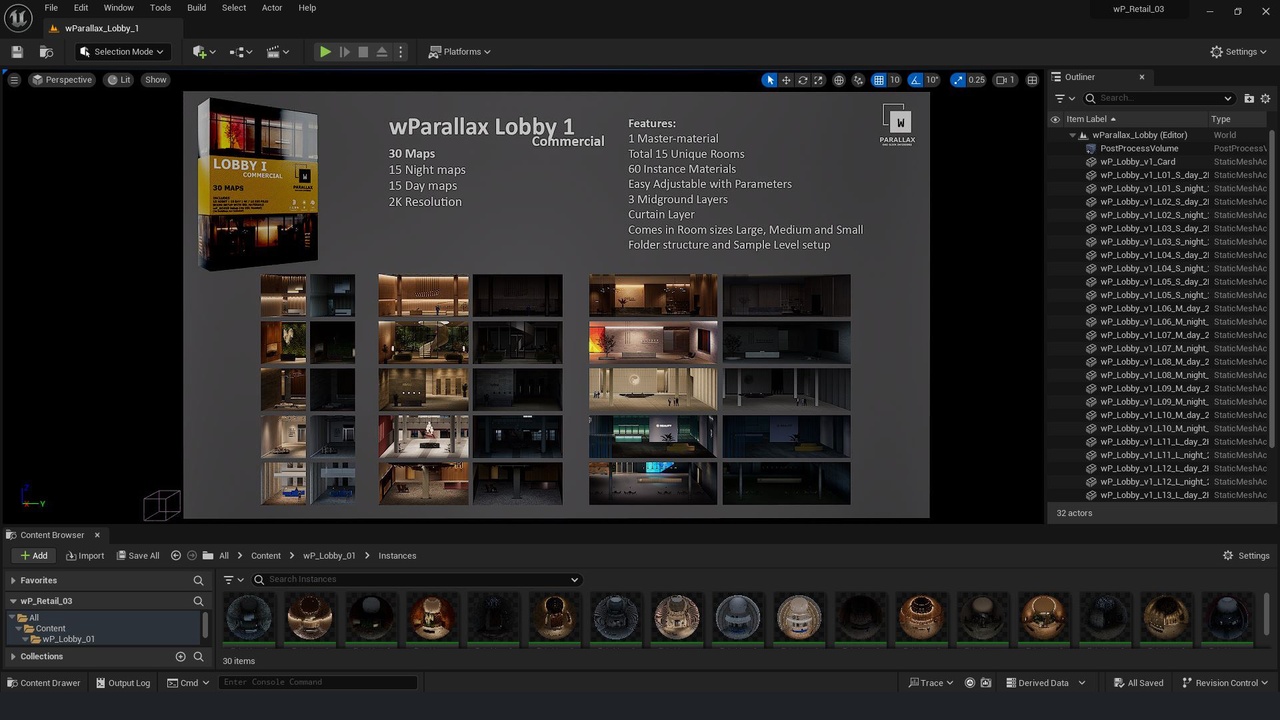The image size is (1280, 720).
Task: Select the viewport Select objects arrow tool
Action: tap(769, 80)
